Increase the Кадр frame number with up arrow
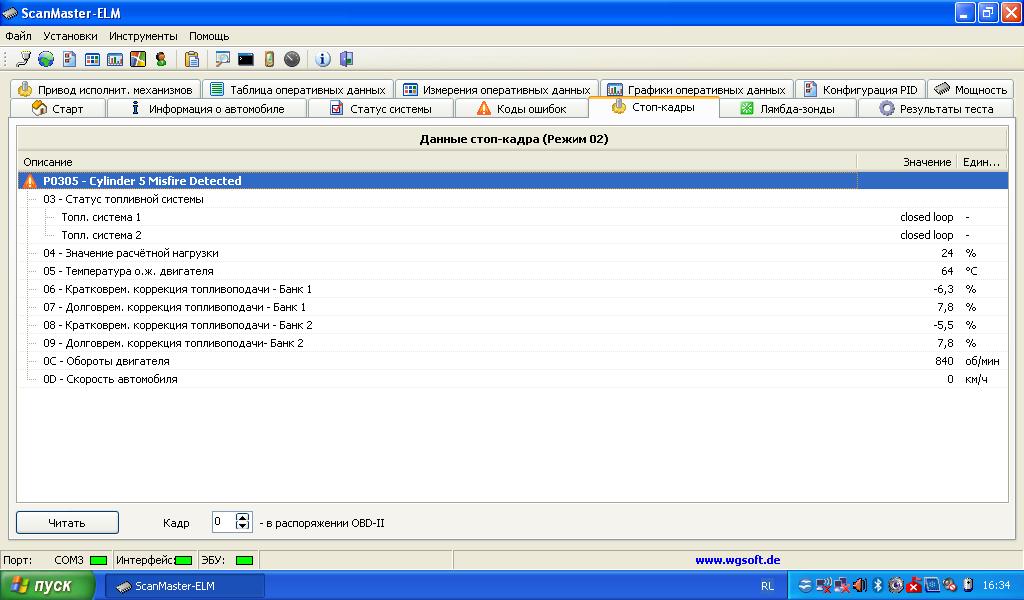1024x600 pixels. [x=242, y=517]
